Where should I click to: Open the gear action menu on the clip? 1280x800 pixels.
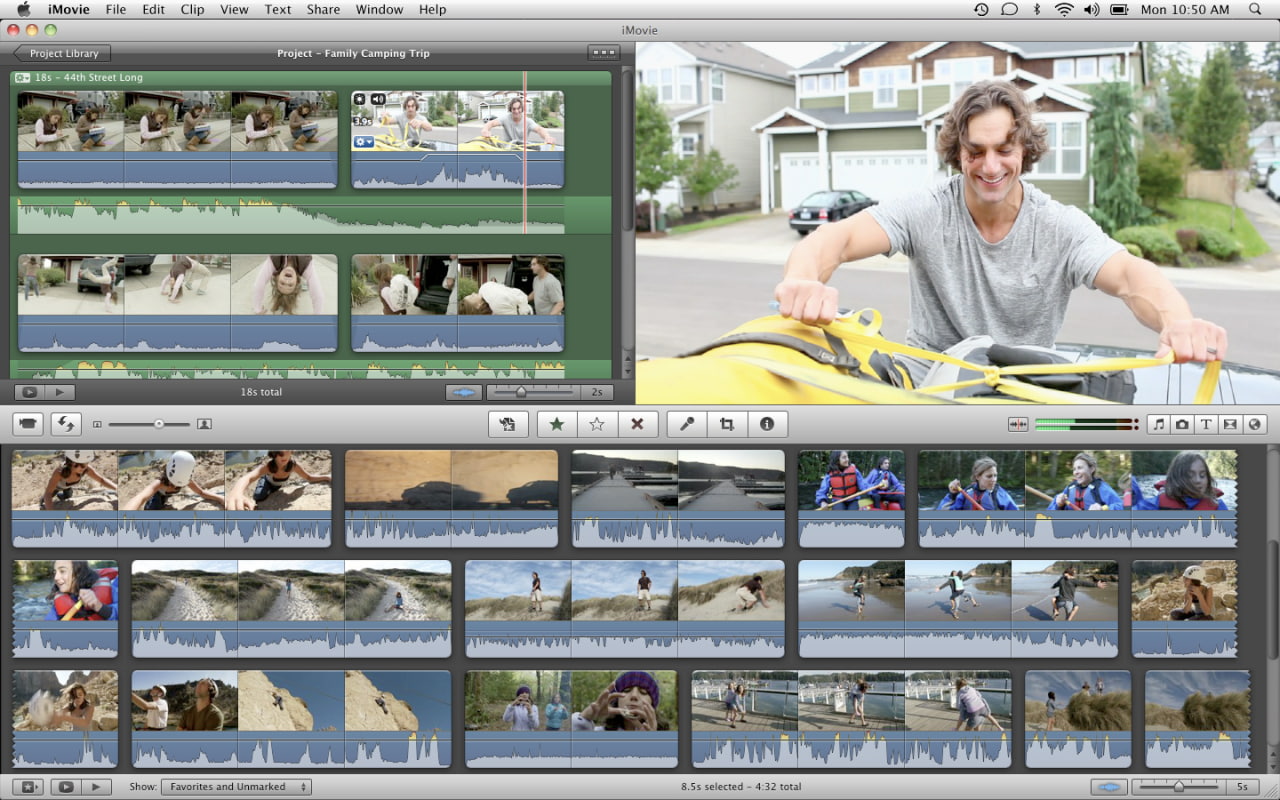[x=364, y=142]
